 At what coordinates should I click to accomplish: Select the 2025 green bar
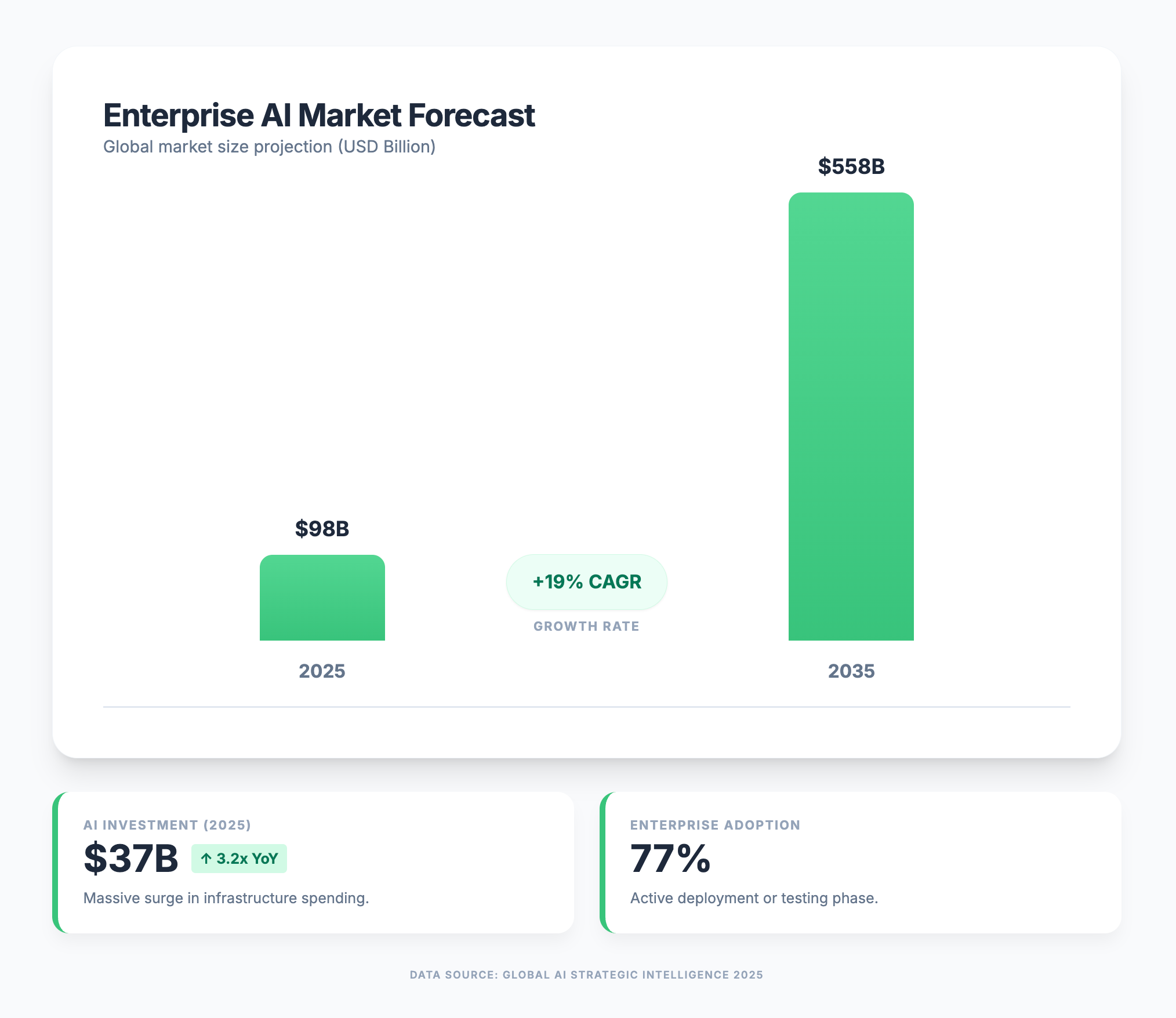(x=322, y=598)
